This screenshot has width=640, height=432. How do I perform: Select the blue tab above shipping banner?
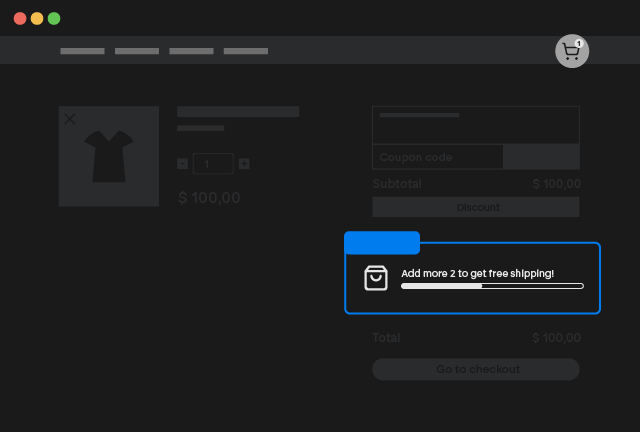pos(382,243)
